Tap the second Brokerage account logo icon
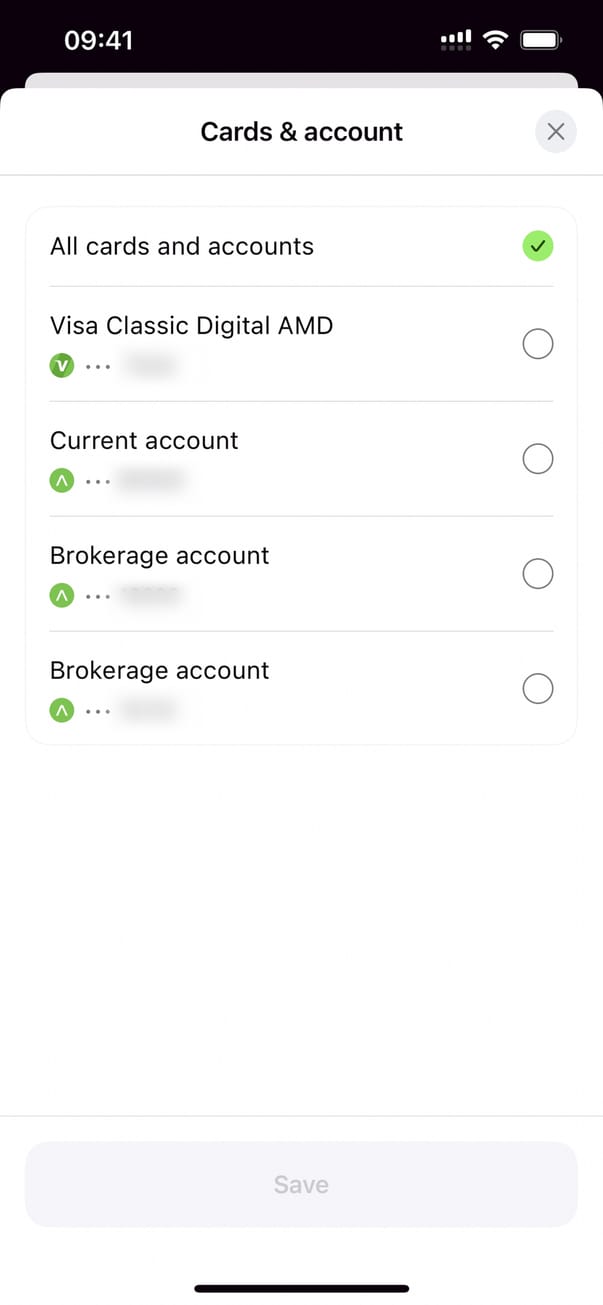Image resolution: width=603 pixels, height=1305 pixels. tap(62, 711)
